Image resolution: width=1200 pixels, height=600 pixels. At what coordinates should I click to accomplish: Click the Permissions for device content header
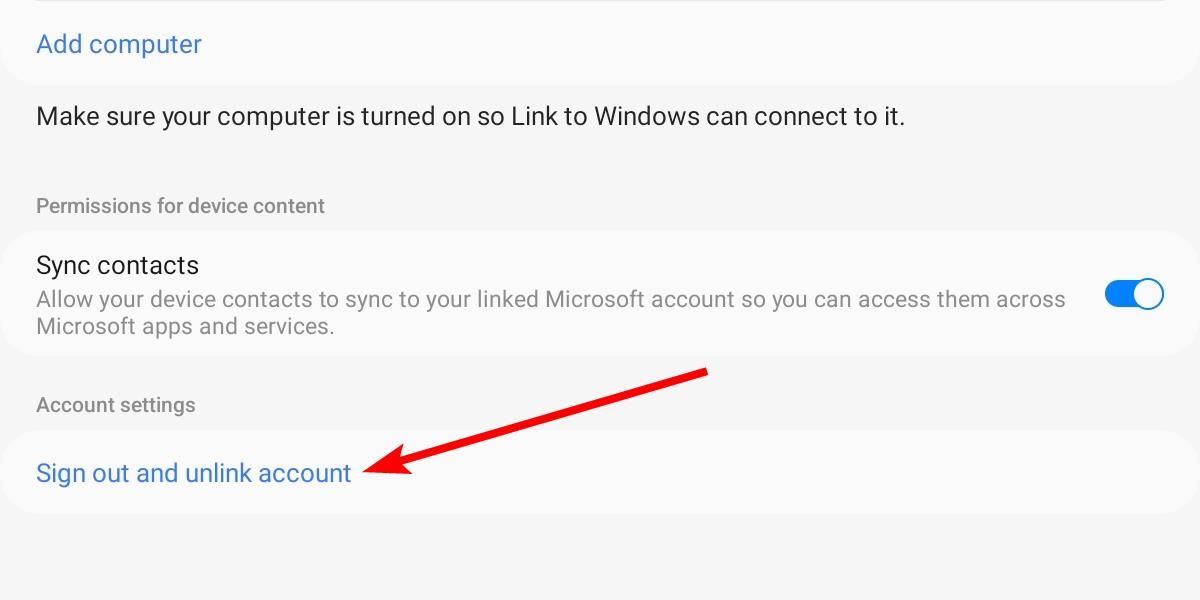pos(179,205)
